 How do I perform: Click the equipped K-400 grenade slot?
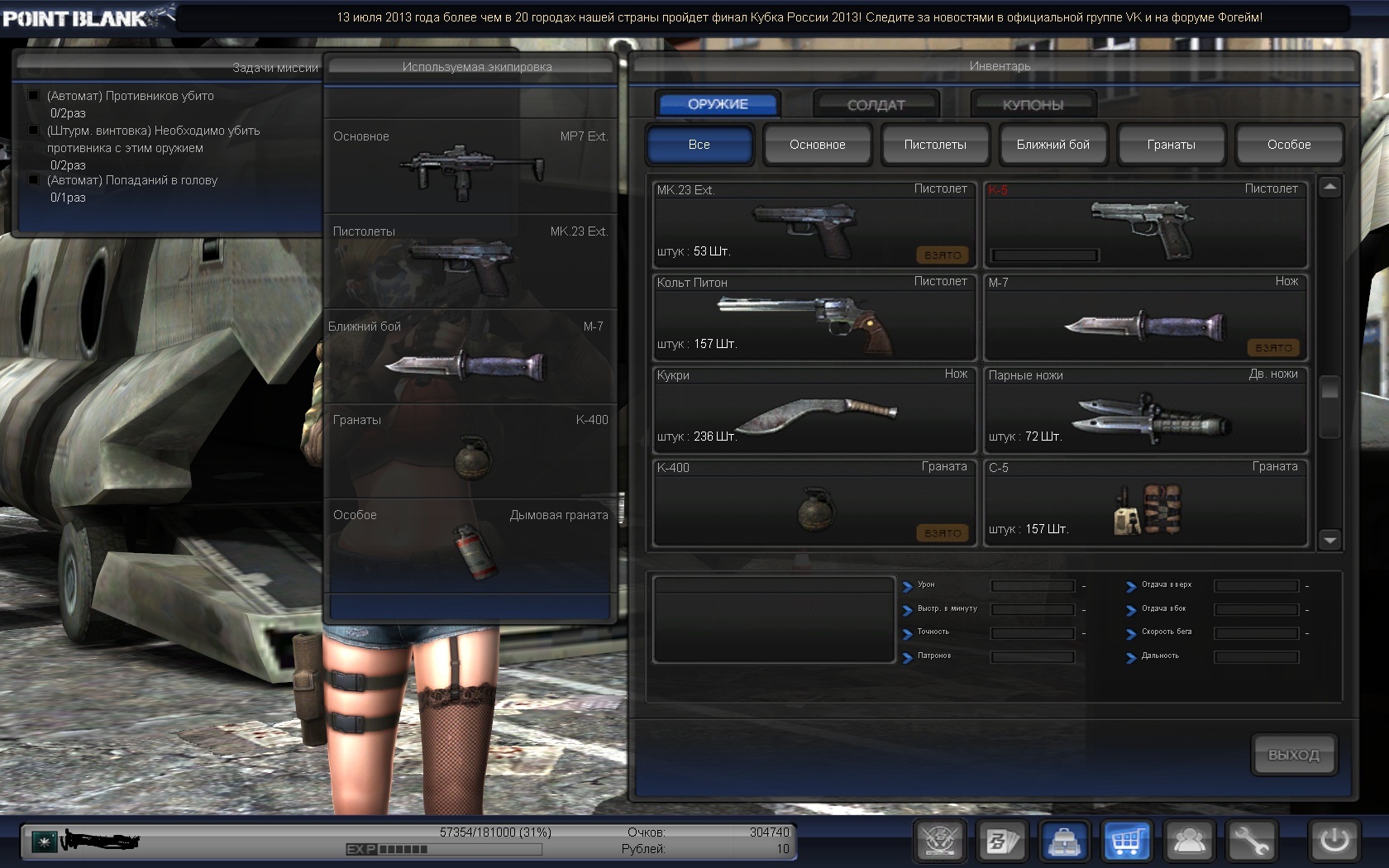click(470, 451)
